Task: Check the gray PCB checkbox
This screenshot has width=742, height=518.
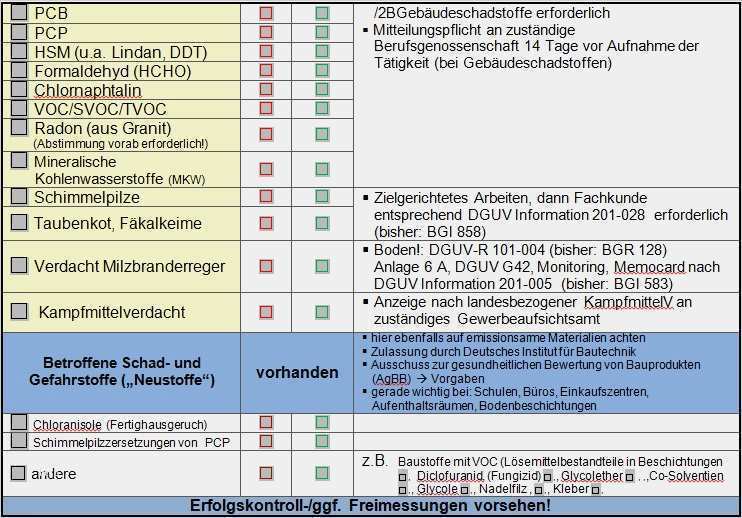Action: [x=19, y=12]
